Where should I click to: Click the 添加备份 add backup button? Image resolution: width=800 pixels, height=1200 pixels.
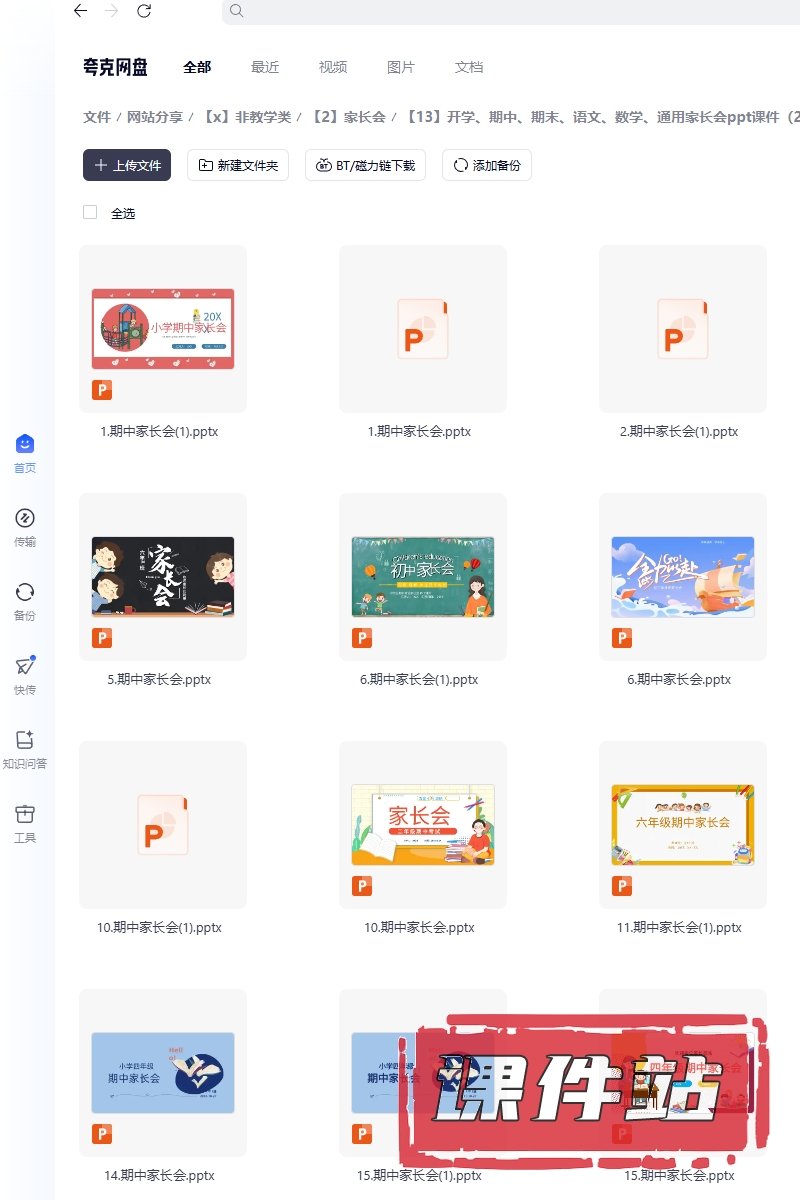[x=487, y=165]
